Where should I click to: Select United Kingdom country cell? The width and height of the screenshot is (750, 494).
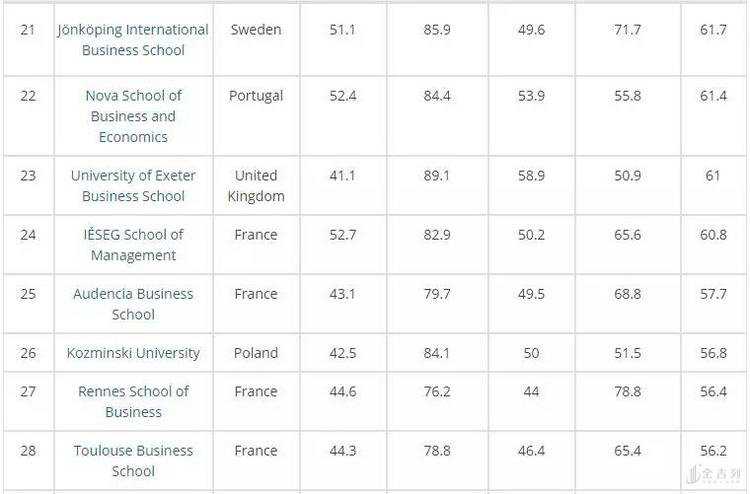click(x=256, y=186)
